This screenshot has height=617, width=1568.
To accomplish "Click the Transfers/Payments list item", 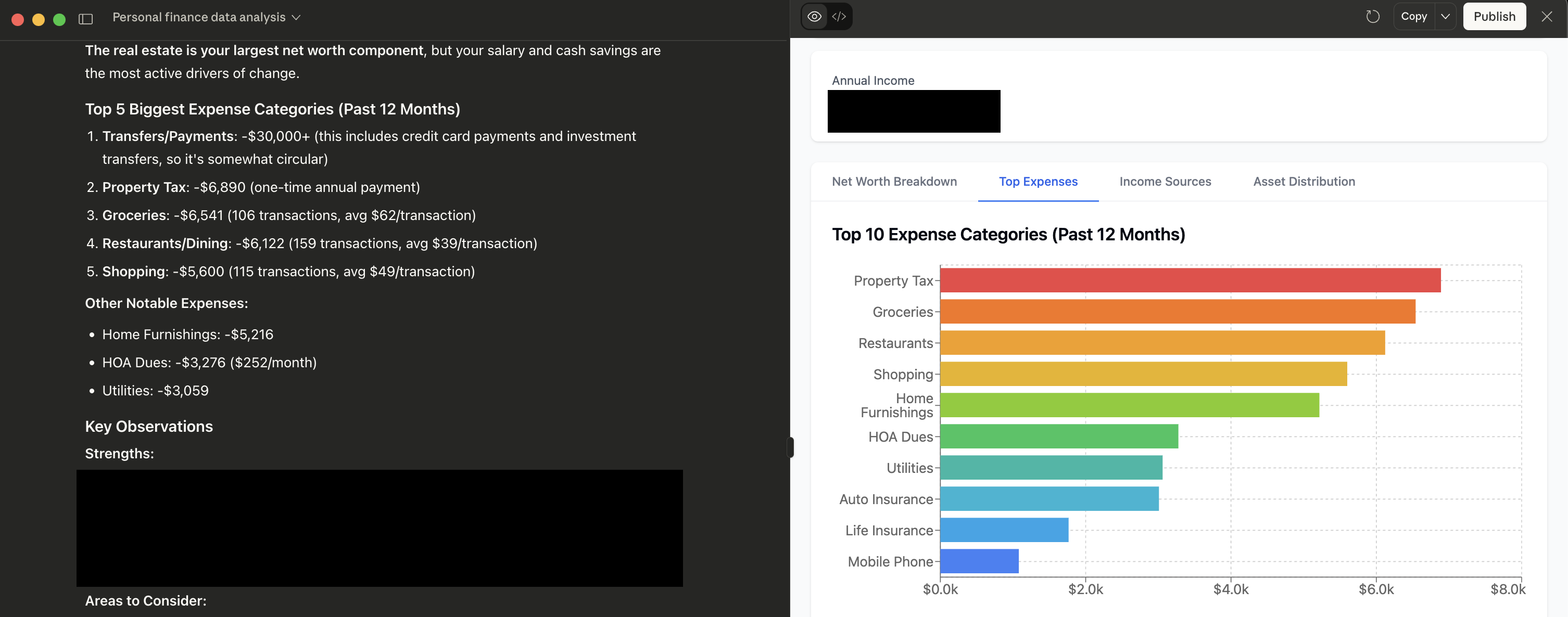I will click(x=369, y=147).
